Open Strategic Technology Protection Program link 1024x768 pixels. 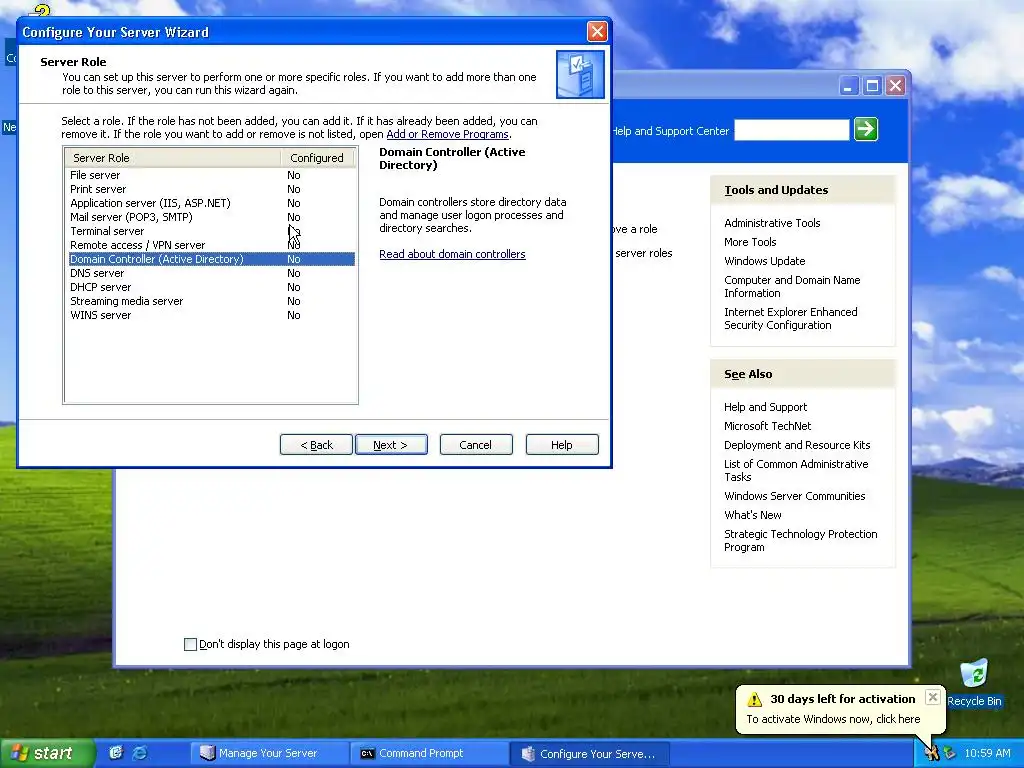pos(800,540)
